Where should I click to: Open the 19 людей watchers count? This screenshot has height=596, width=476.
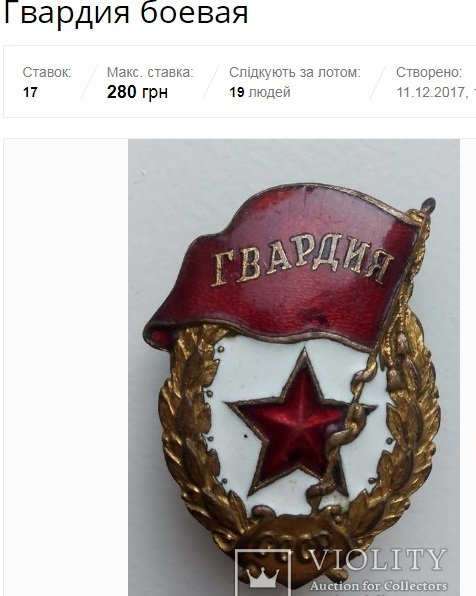260,92
